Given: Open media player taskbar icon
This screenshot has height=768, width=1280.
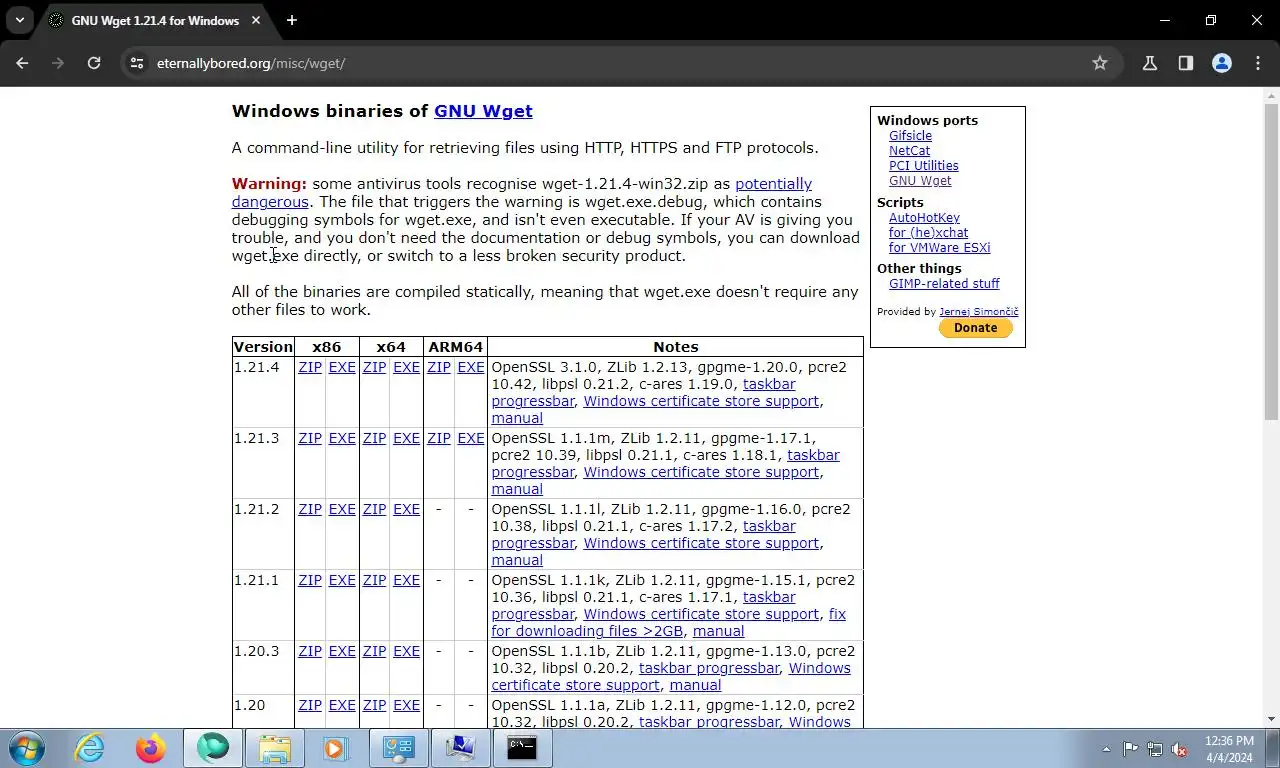Looking at the screenshot, I should pos(334,748).
